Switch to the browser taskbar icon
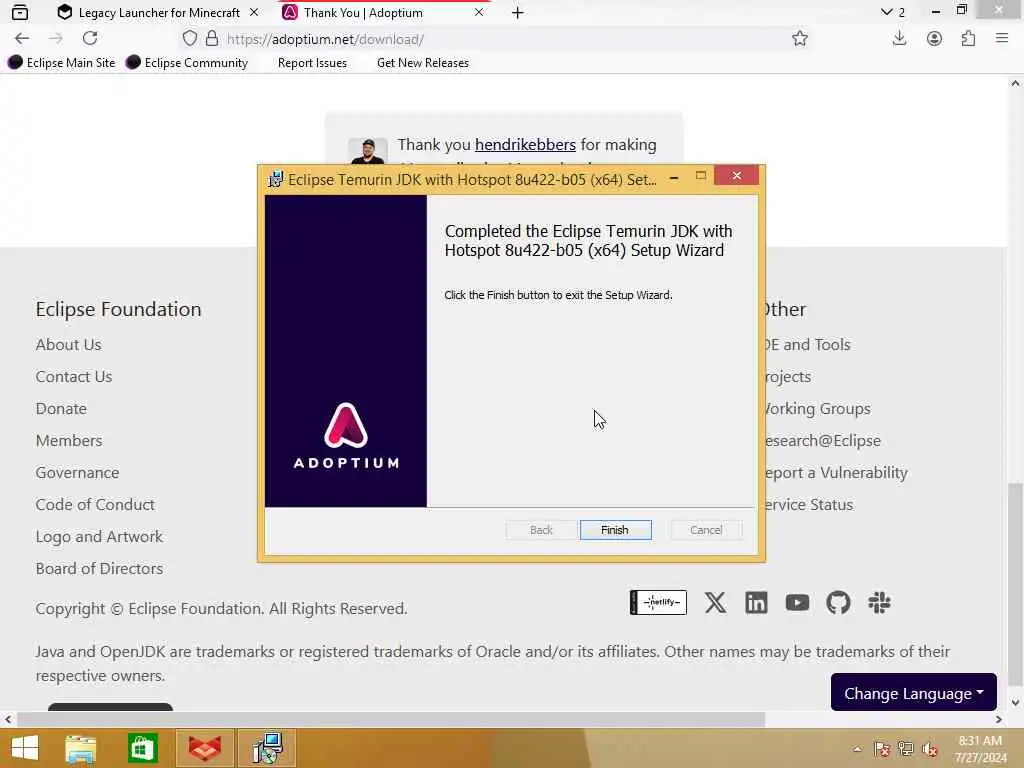Image resolution: width=1024 pixels, height=768 pixels. [x=205, y=748]
